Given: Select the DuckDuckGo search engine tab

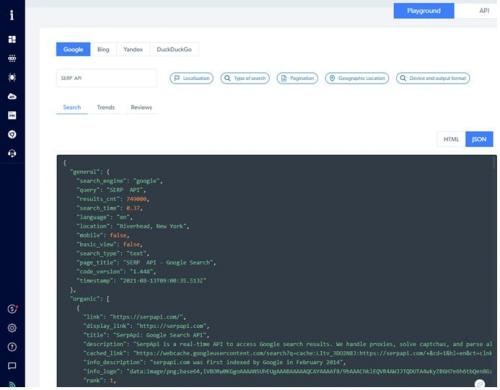Looking at the screenshot, I should tap(174, 49).
